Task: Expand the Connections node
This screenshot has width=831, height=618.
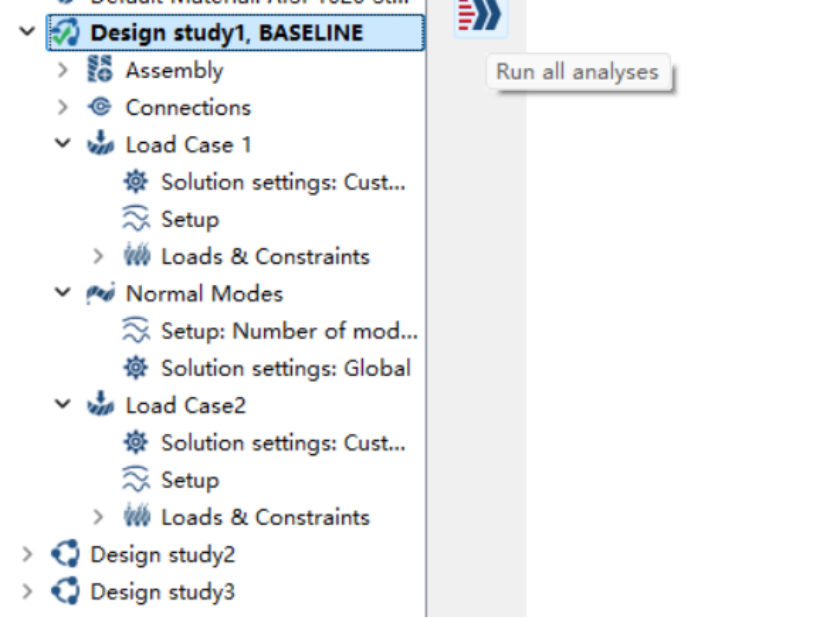Action: pos(63,107)
